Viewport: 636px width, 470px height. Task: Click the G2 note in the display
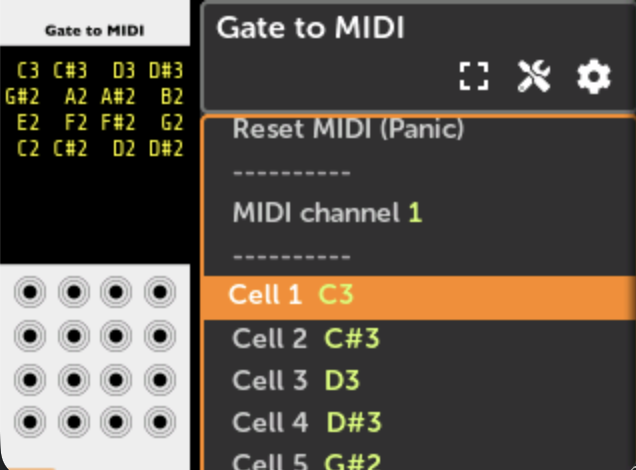(x=172, y=122)
